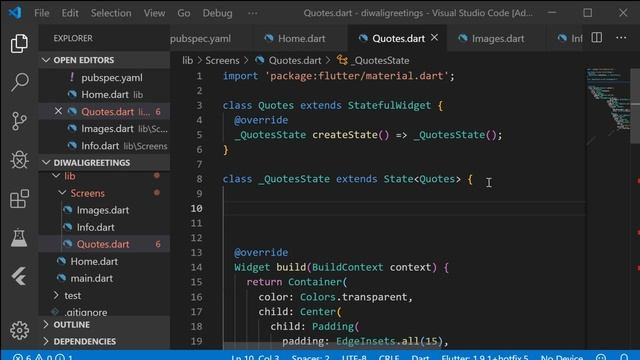Close the Quotes.dart editor tab

click(x=435, y=38)
